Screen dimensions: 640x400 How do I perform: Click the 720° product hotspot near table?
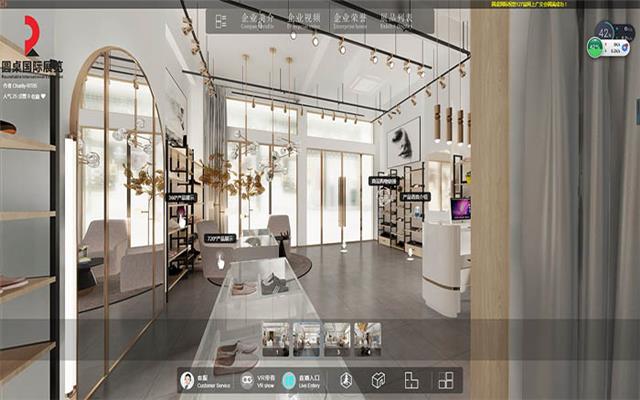click(219, 239)
